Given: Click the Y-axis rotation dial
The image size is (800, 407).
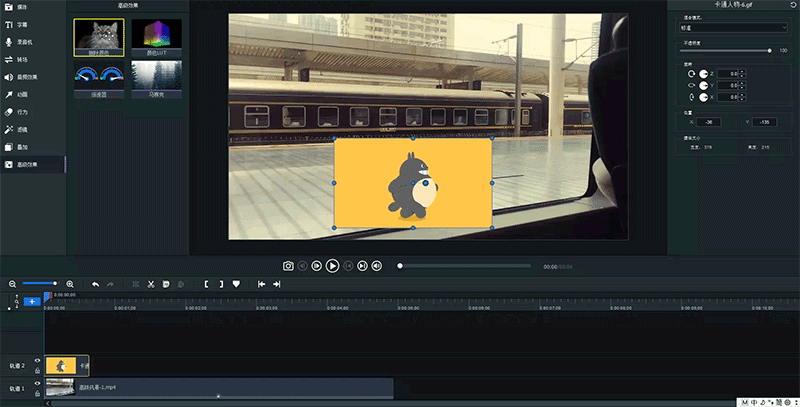Looking at the screenshot, I should click(704, 86).
